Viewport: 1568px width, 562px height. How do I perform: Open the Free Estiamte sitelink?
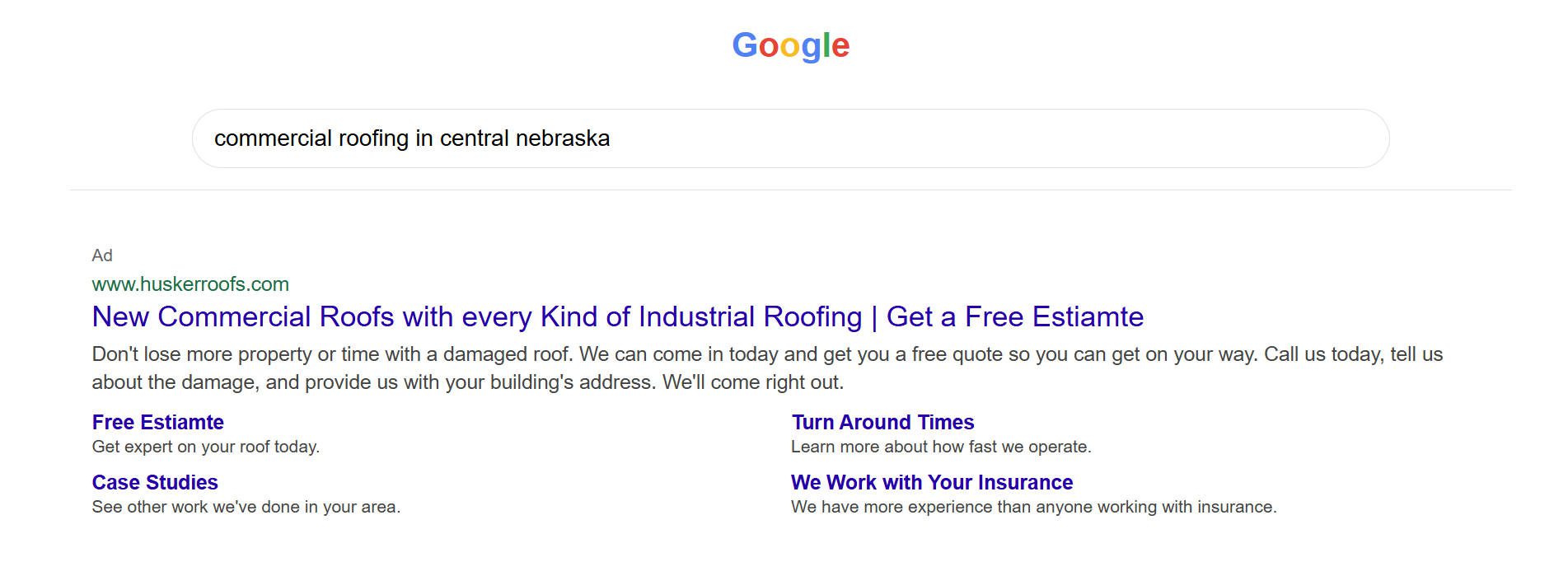coord(157,422)
